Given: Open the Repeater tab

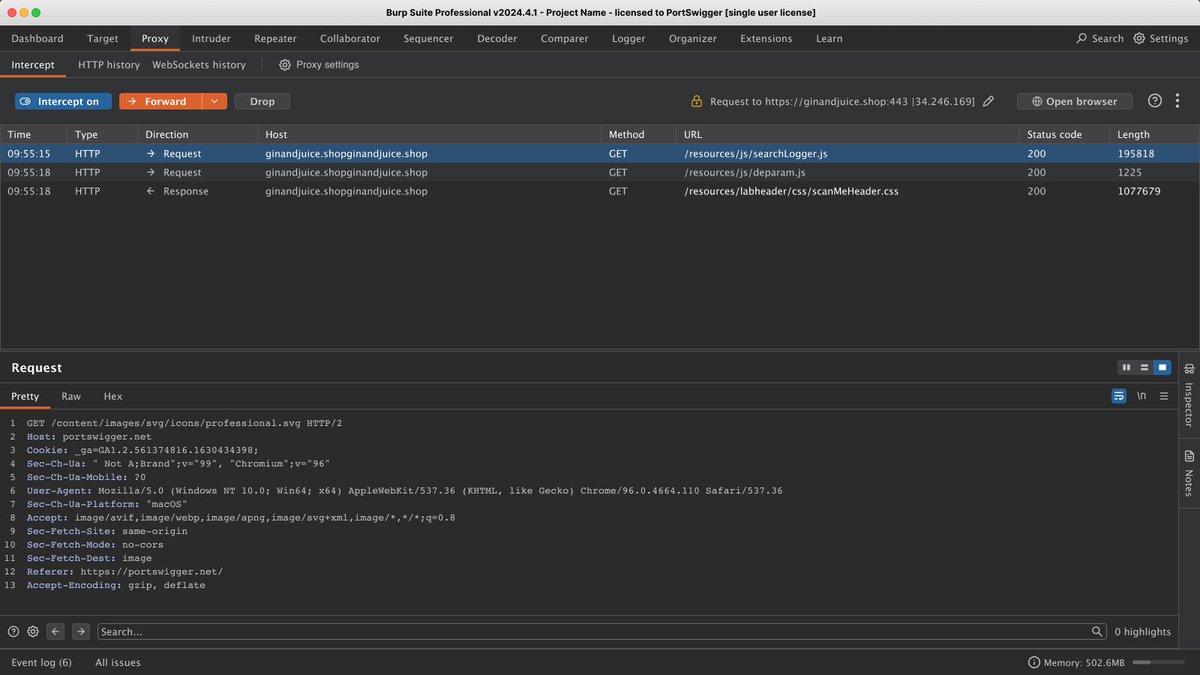Looking at the screenshot, I should pos(275,39).
